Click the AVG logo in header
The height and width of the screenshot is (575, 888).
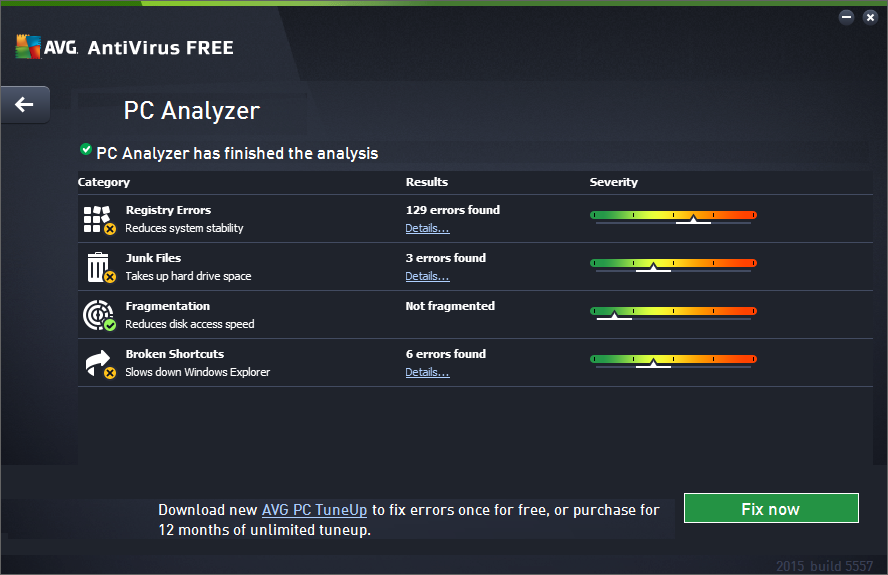click(x=43, y=47)
